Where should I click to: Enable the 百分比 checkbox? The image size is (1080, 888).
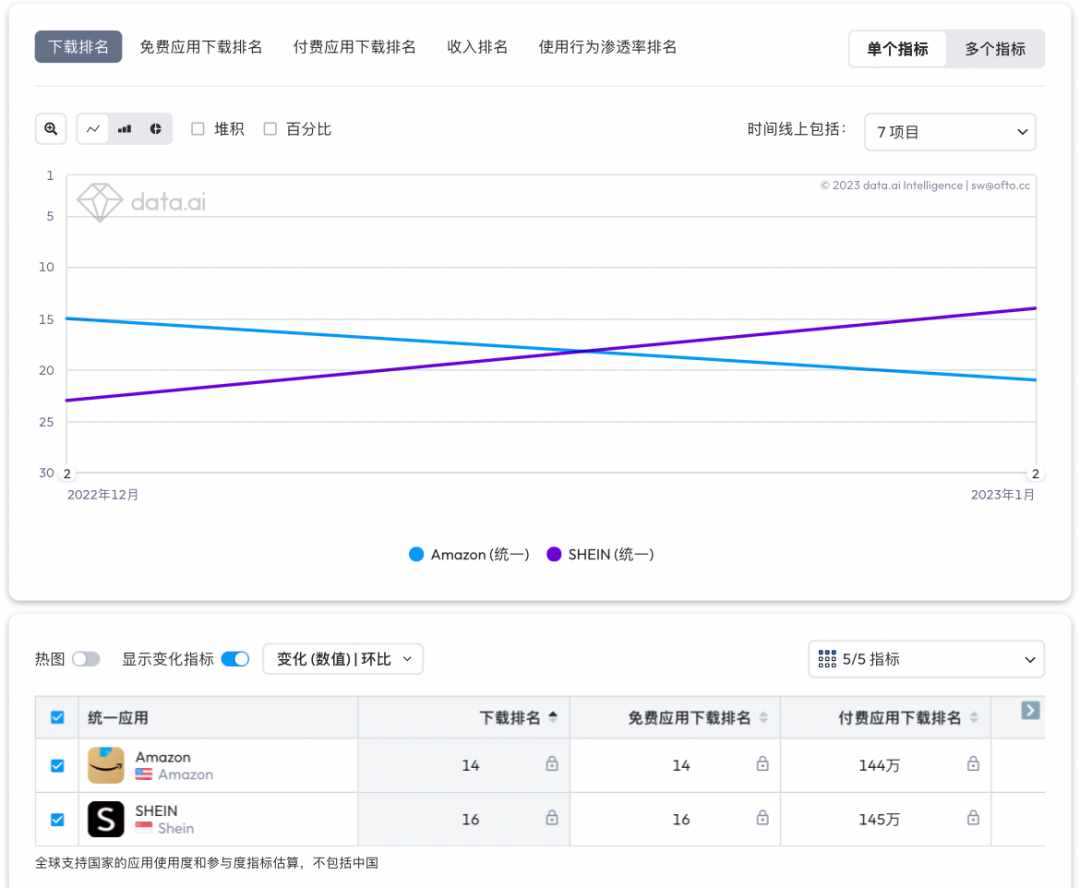coord(271,129)
